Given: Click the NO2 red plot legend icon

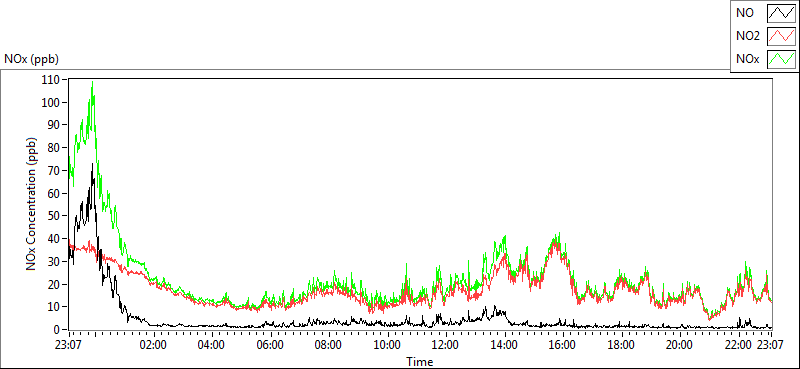Looking at the screenshot, I should [x=781, y=37].
